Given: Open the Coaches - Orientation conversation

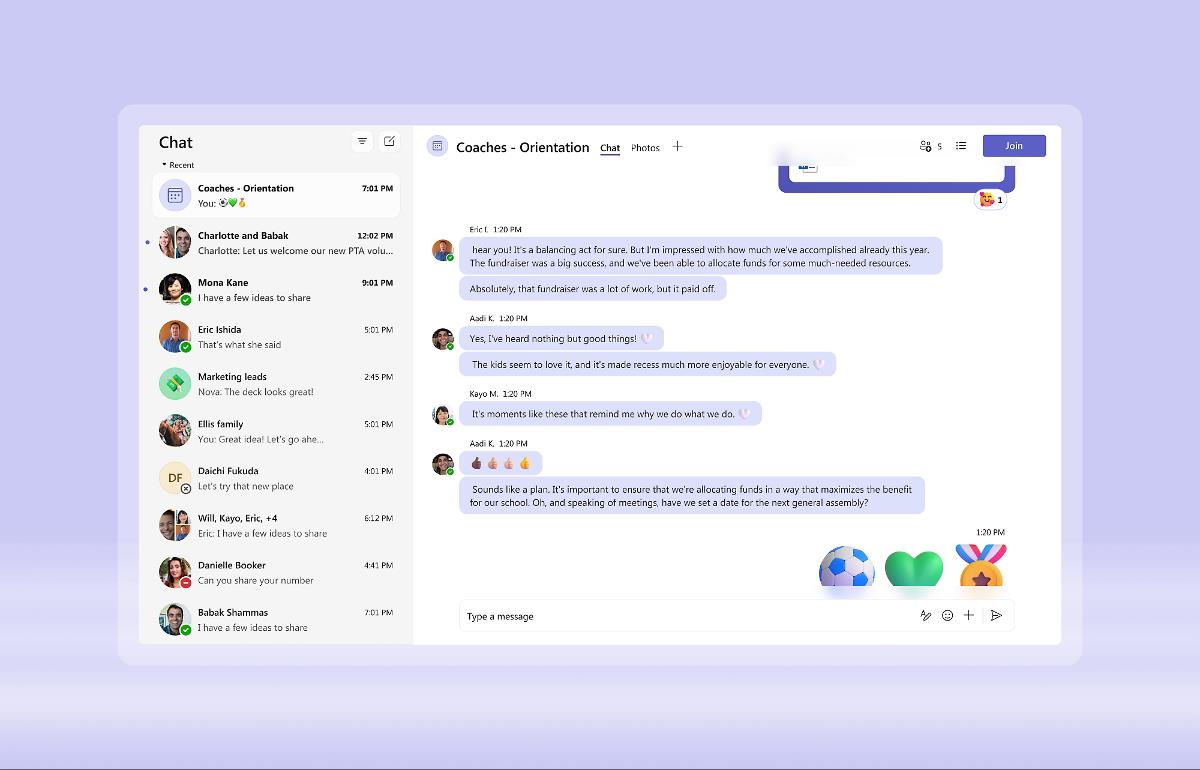Looking at the screenshot, I should (276, 195).
